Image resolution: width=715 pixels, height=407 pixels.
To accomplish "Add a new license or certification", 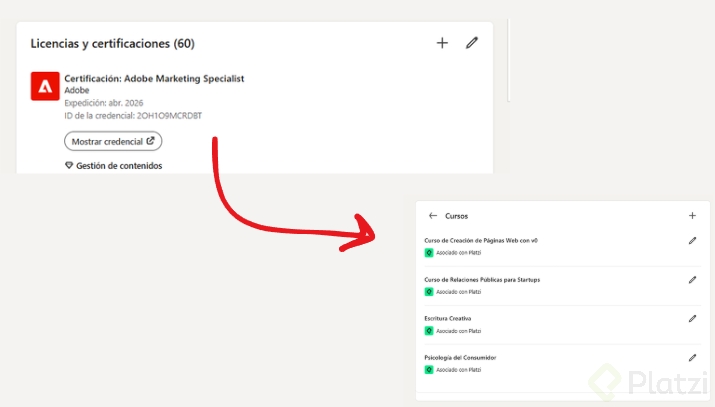I will [x=442, y=43].
